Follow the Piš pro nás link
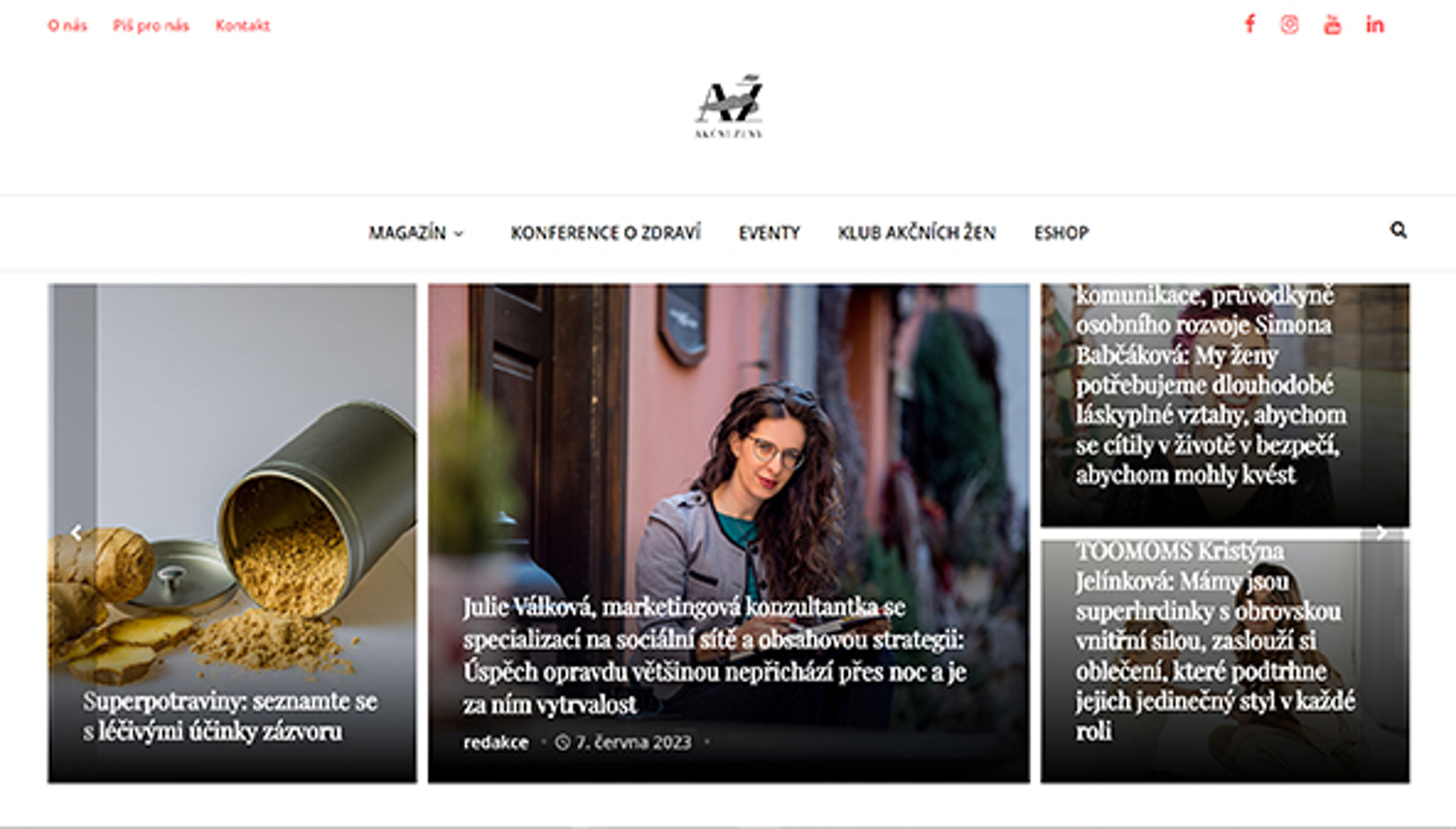This screenshot has width=1456, height=829. (151, 26)
